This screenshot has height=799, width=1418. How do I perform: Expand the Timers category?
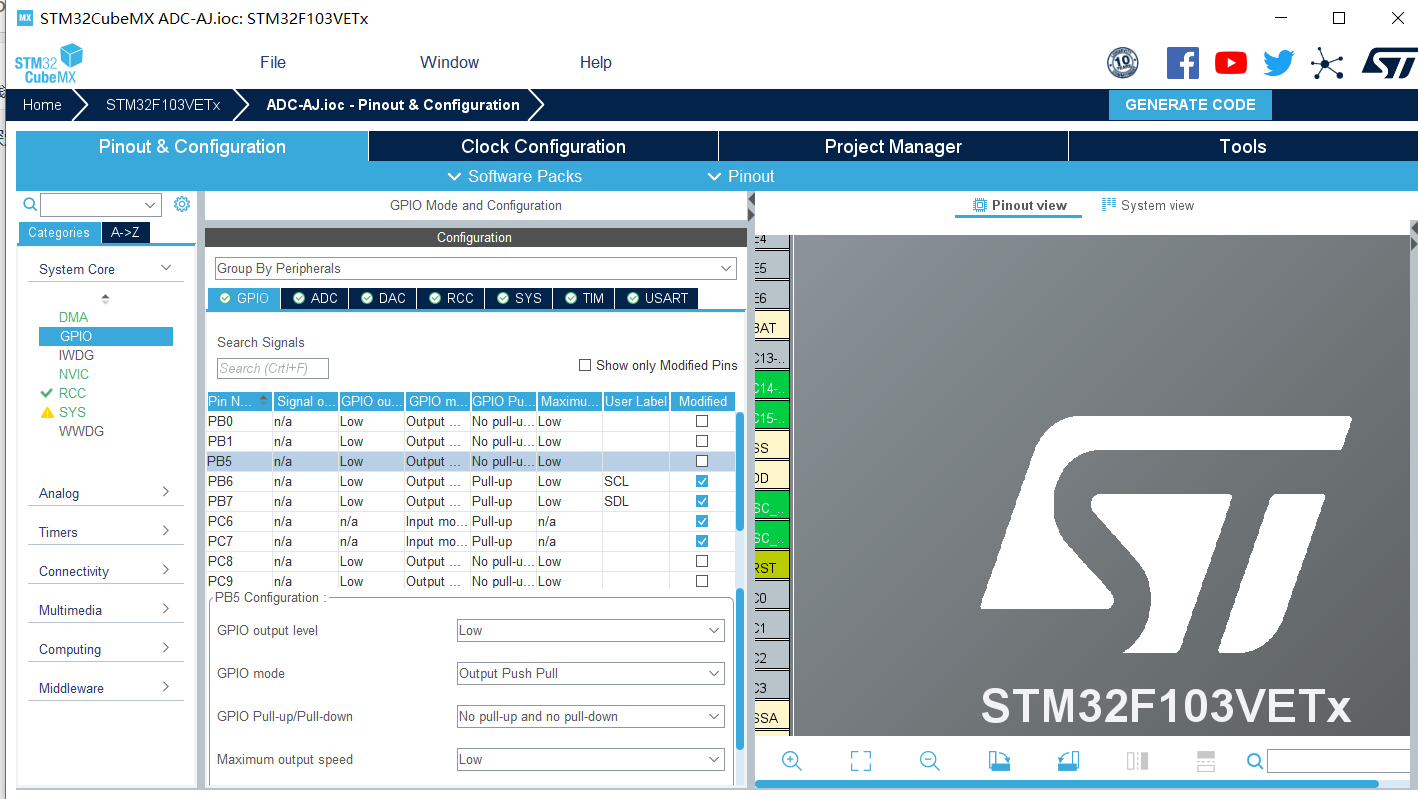tap(166, 531)
